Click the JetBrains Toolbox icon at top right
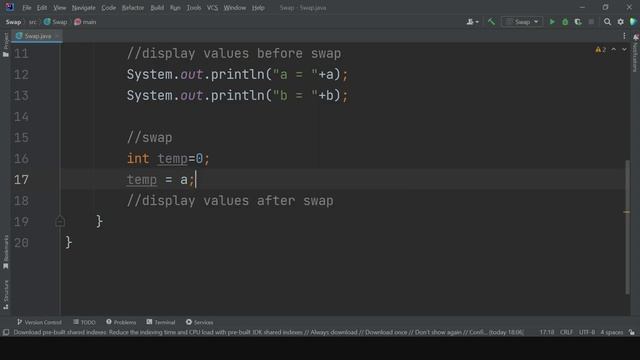 [633, 22]
